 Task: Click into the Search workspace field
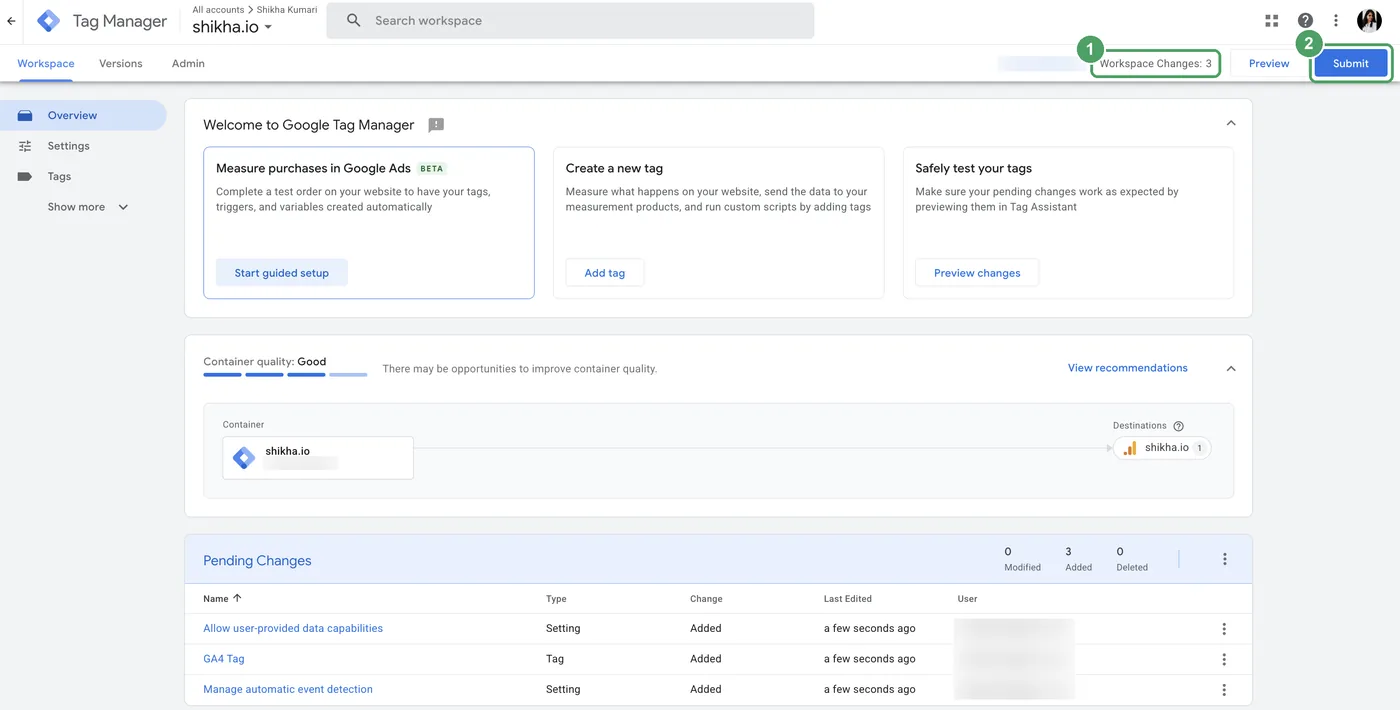tap(570, 21)
